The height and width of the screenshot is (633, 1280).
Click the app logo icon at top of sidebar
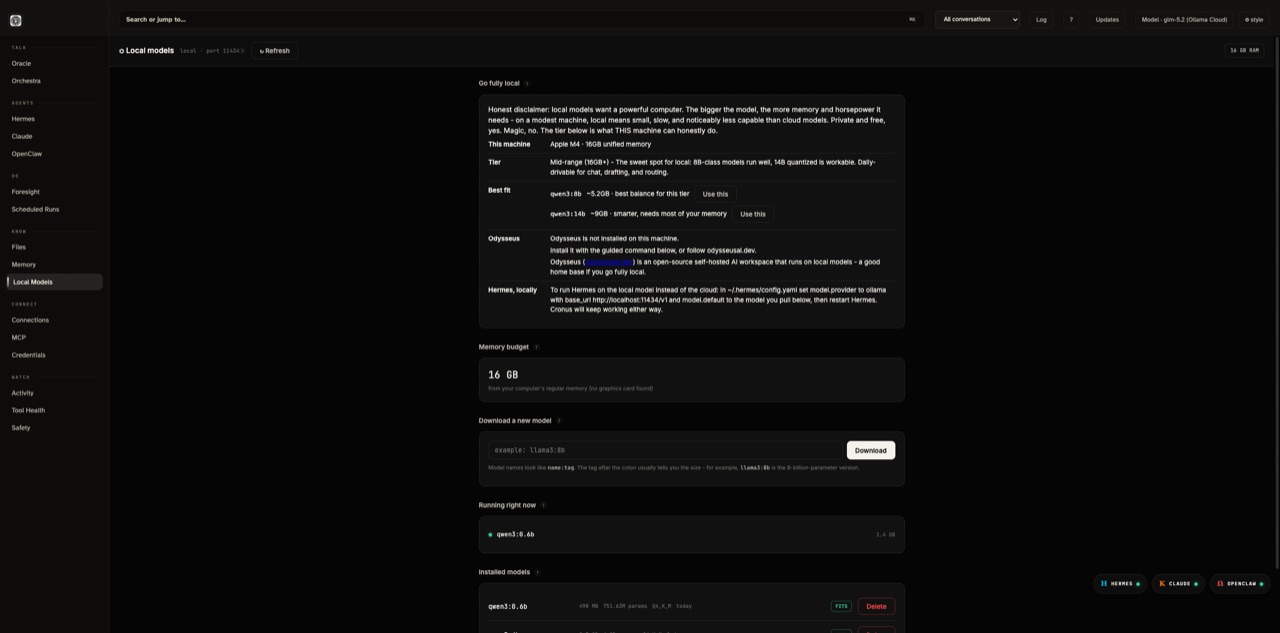pos(15,20)
